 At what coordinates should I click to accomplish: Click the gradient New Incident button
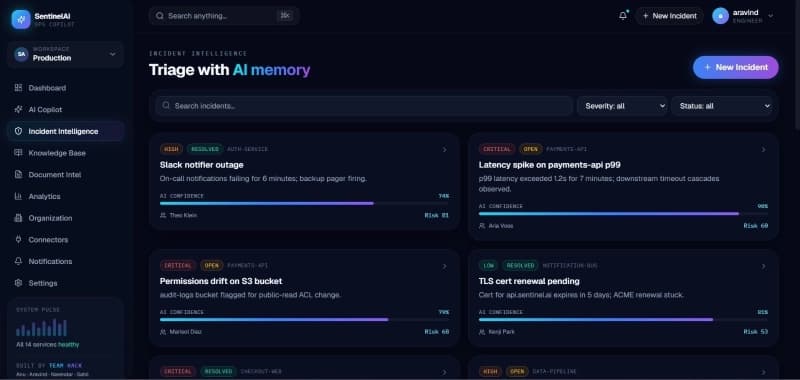click(736, 67)
